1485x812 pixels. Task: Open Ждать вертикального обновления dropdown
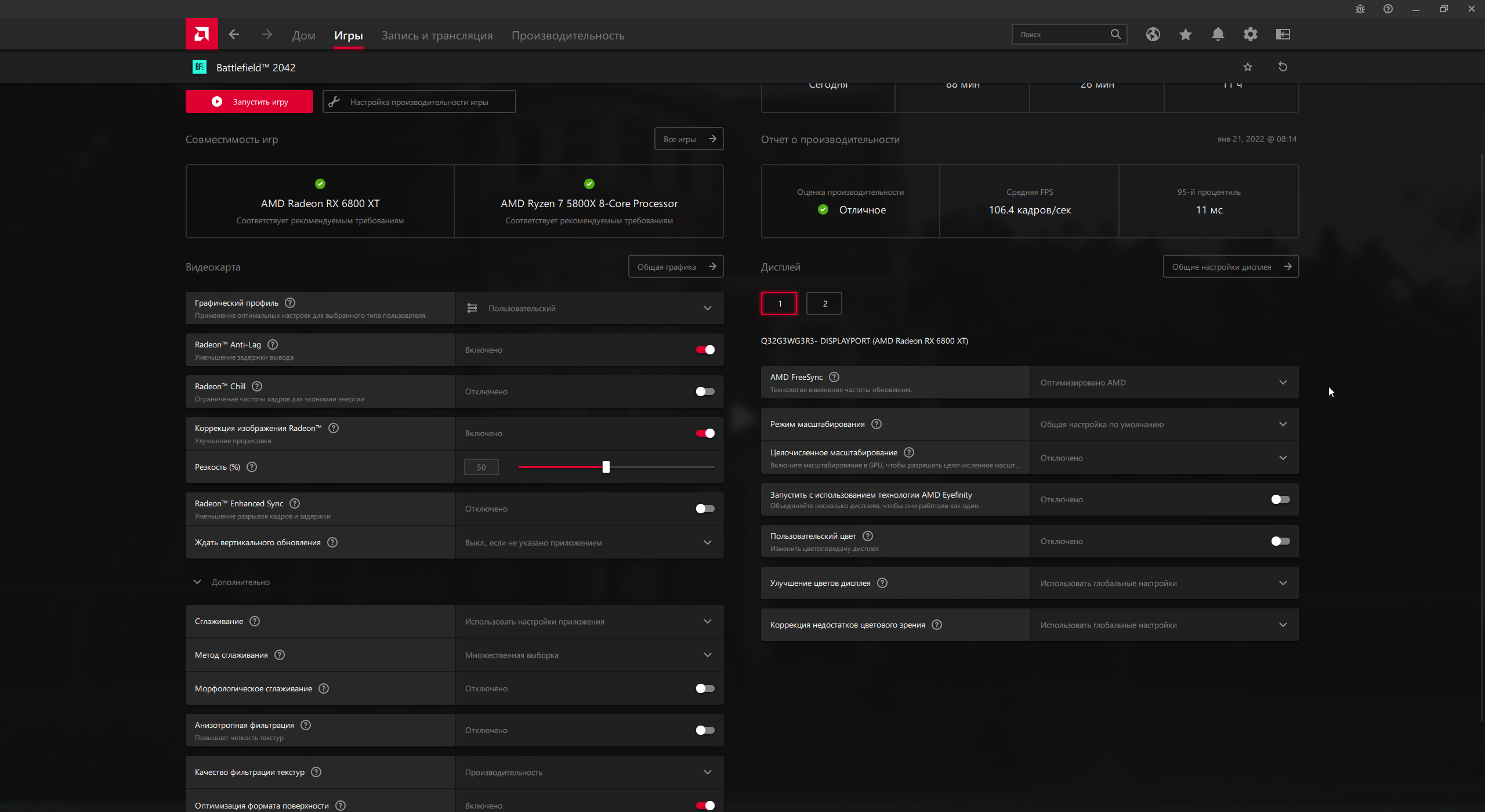click(x=589, y=542)
